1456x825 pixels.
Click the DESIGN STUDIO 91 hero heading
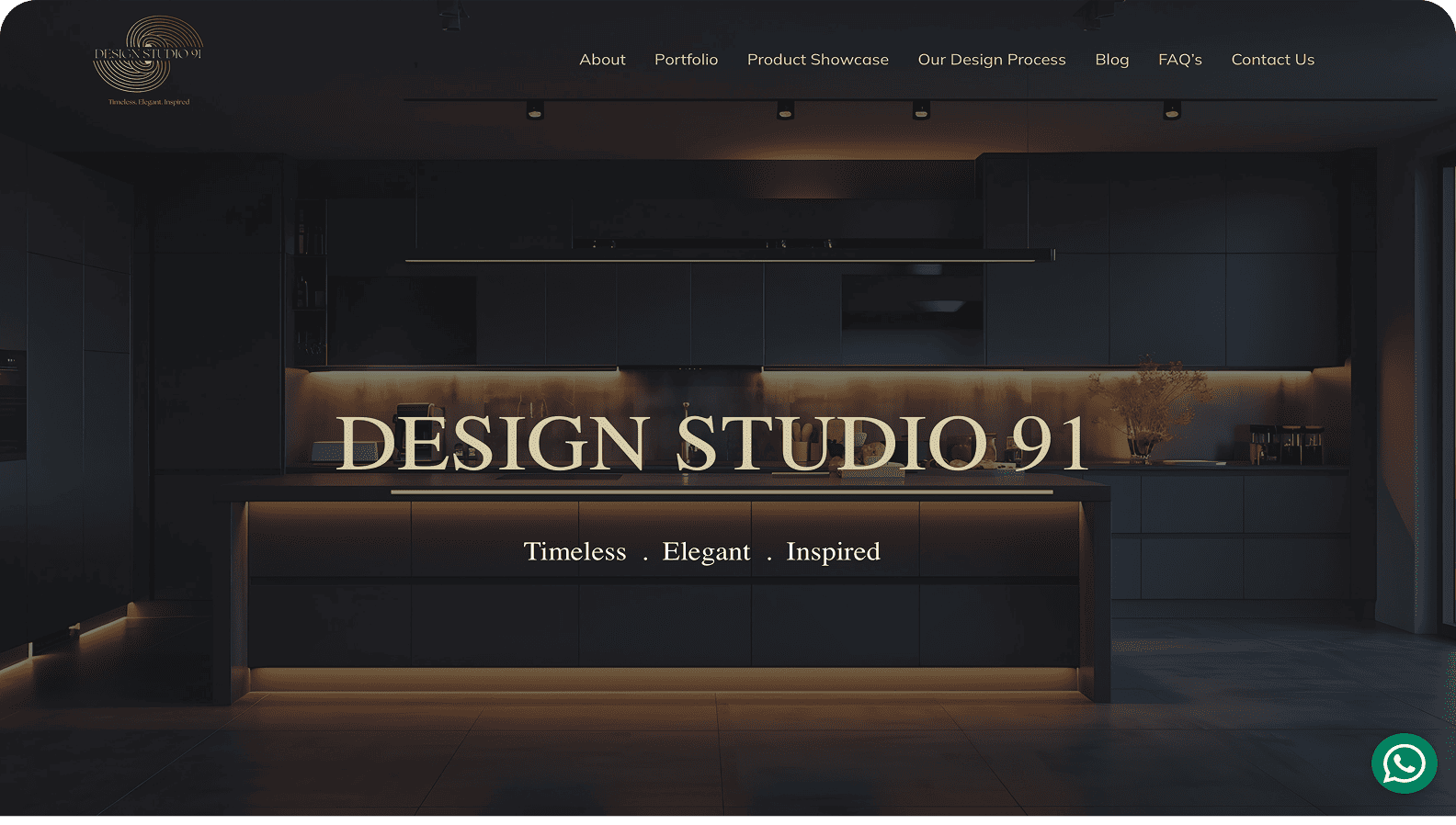click(712, 443)
